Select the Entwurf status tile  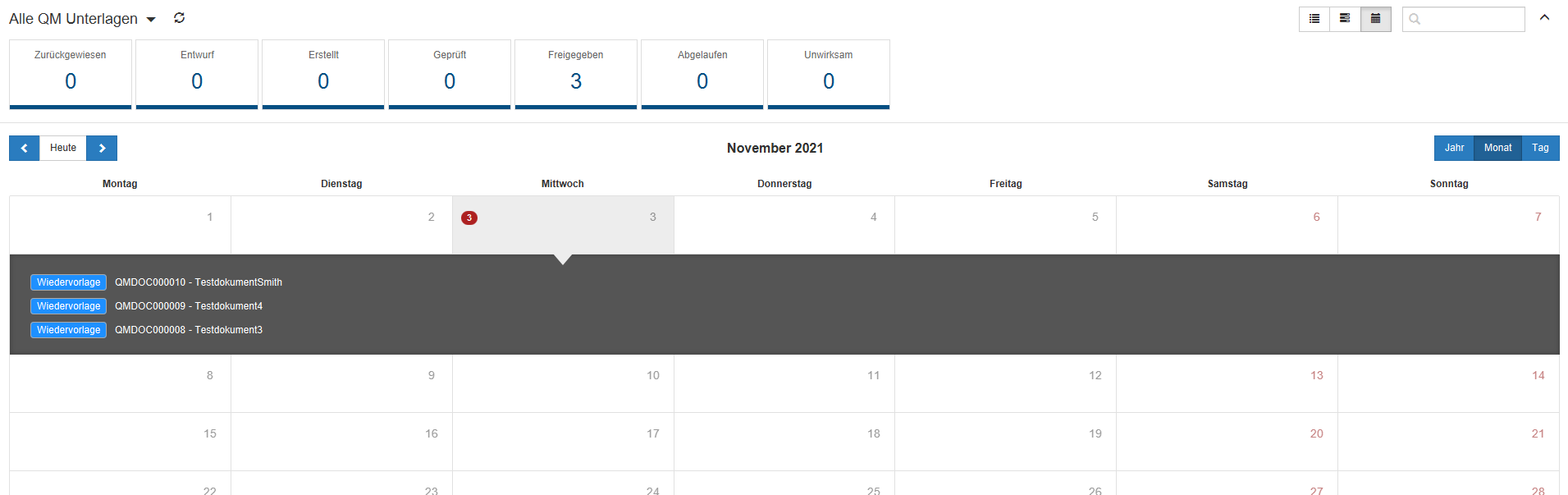197,74
